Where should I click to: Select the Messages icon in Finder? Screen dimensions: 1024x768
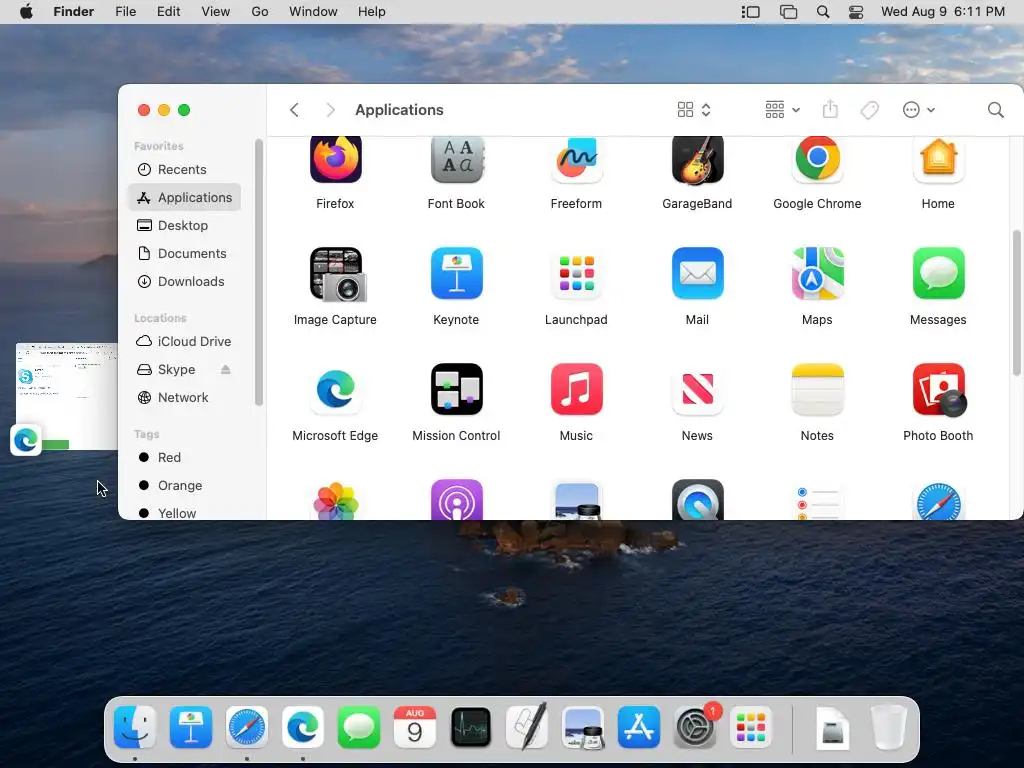pos(938,274)
